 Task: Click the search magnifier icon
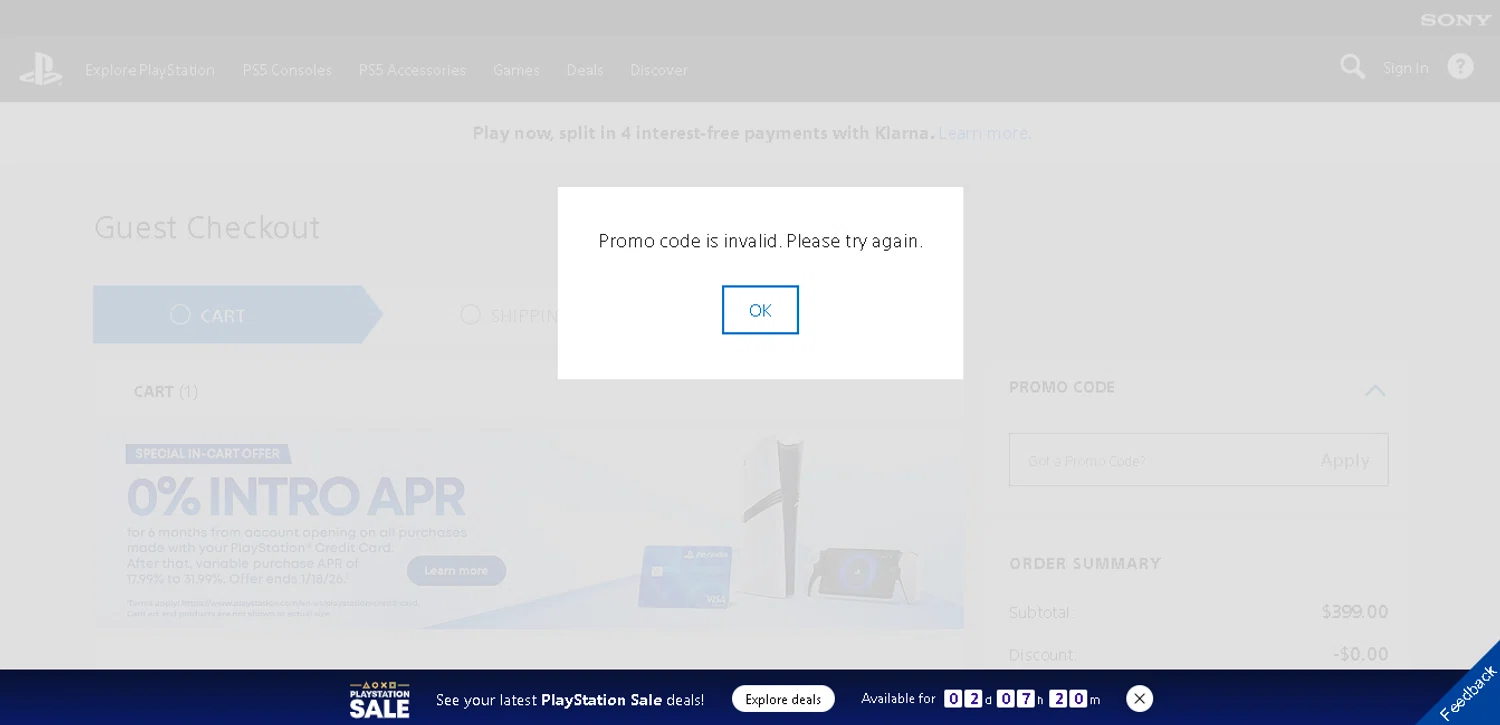(1352, 67)
